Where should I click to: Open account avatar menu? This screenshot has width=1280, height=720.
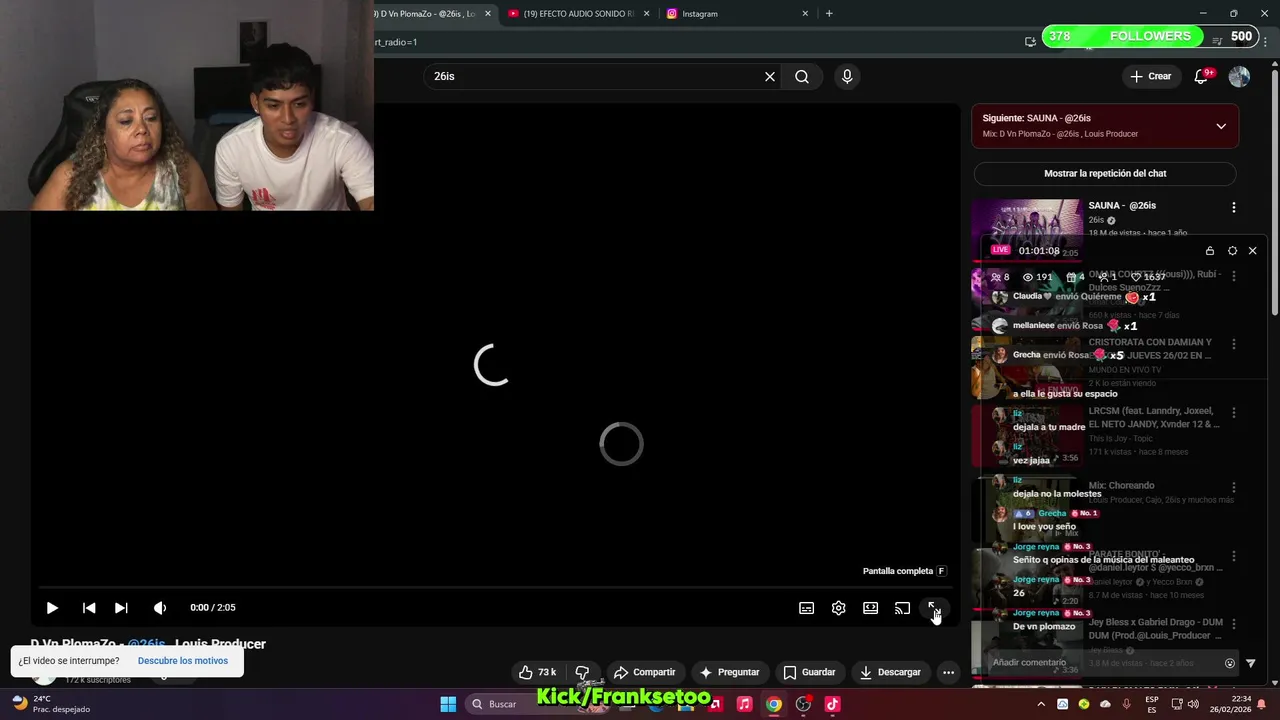[x=1239, y=76]
